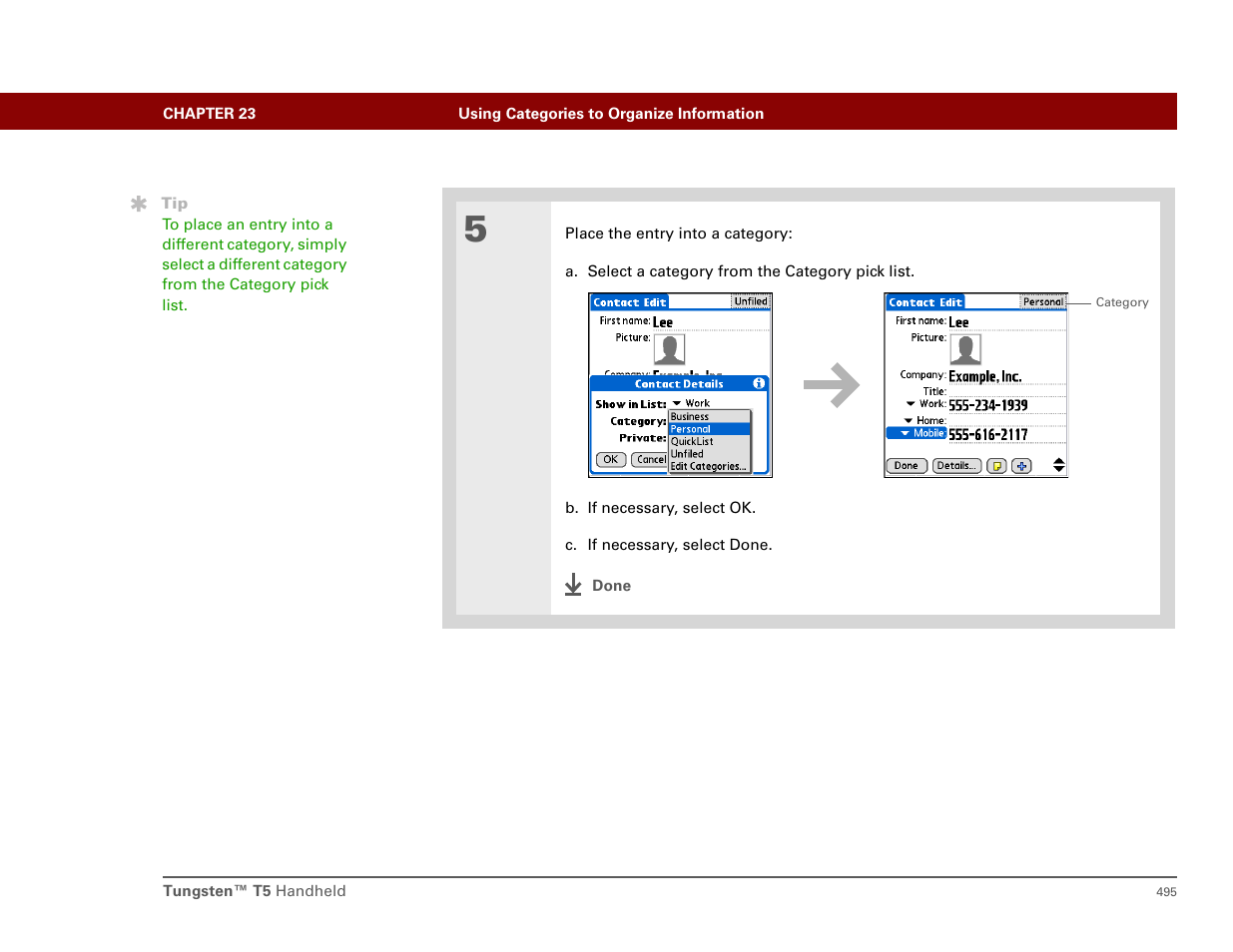The width and height of the screenshot is (1233, 952).
Task: Click the Contact Details dialog title
Action: (679, 383)
